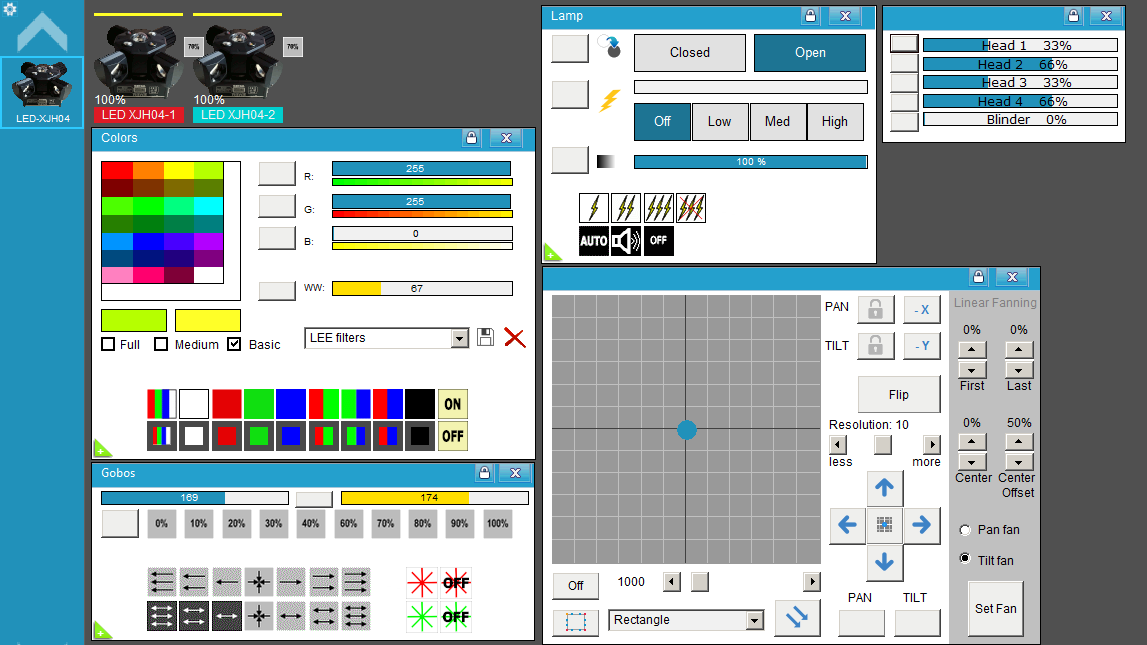The width and height of the screenshot is (1147, 645).
Task: Lock the Pan/Tilt panel
Action: pos(978,276)
